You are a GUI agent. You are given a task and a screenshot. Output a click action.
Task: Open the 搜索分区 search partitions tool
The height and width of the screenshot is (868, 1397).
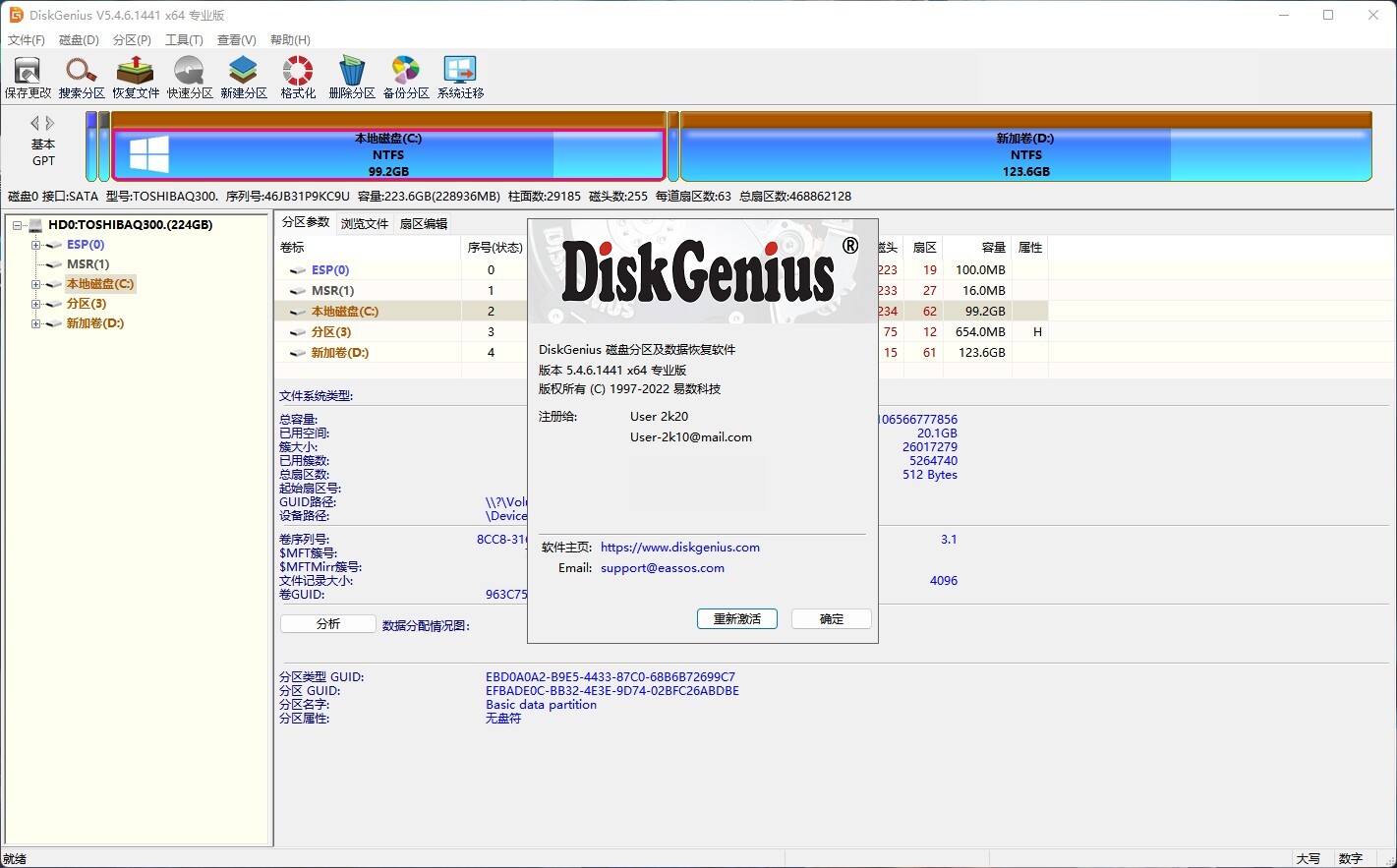pos(82,77)
